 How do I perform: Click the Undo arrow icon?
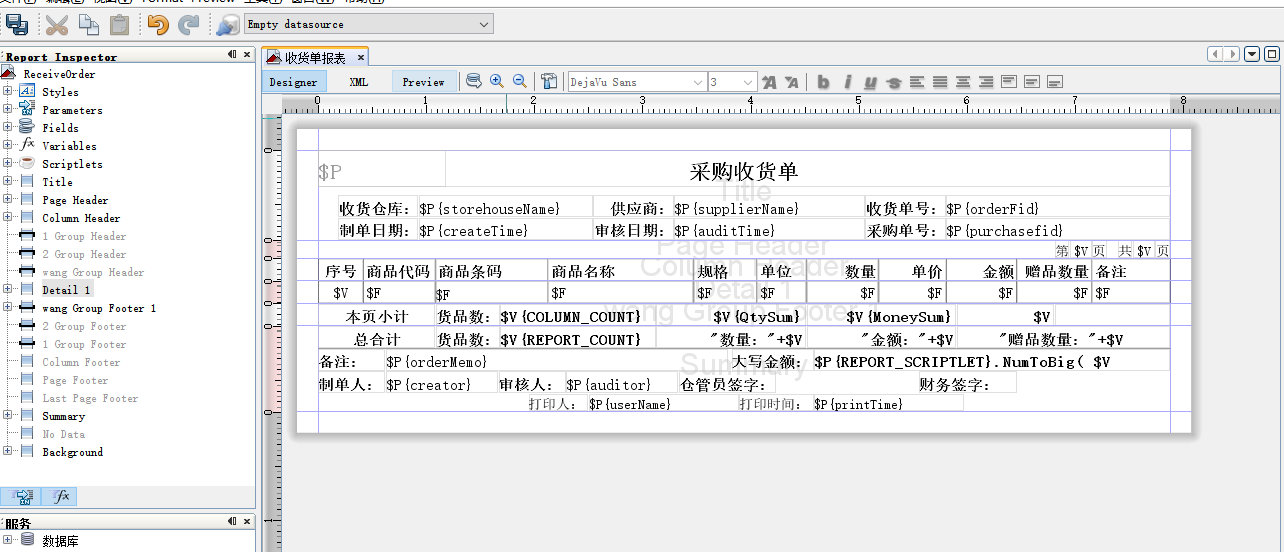[158, 24]
